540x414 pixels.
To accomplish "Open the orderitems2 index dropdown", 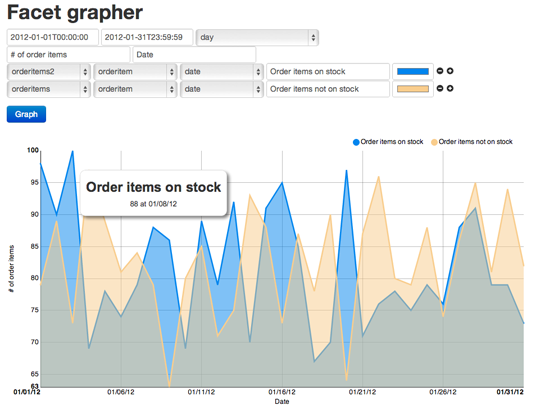I will 49,72.
